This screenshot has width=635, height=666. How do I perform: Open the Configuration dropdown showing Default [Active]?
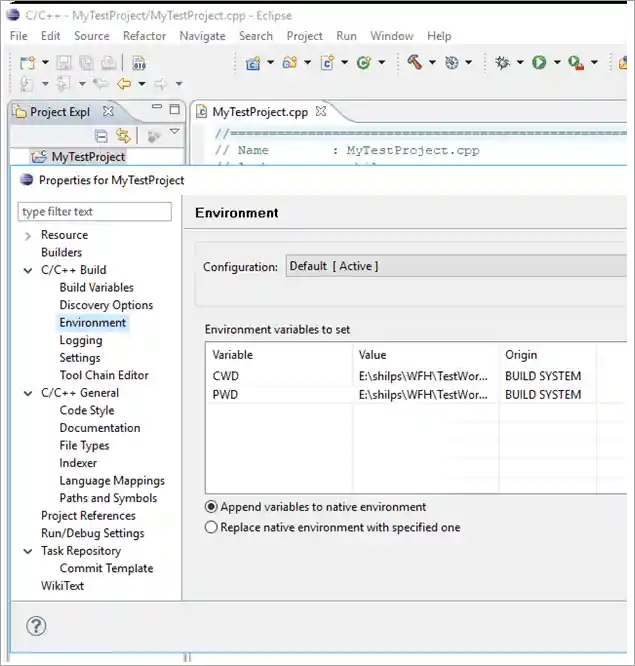click(x=456, y=266)
